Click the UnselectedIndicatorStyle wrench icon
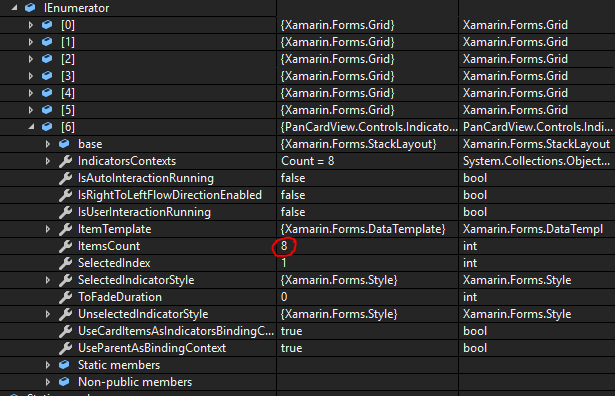Screen dimensions: 615x396 pyautogui.click(x=66, y=314)
